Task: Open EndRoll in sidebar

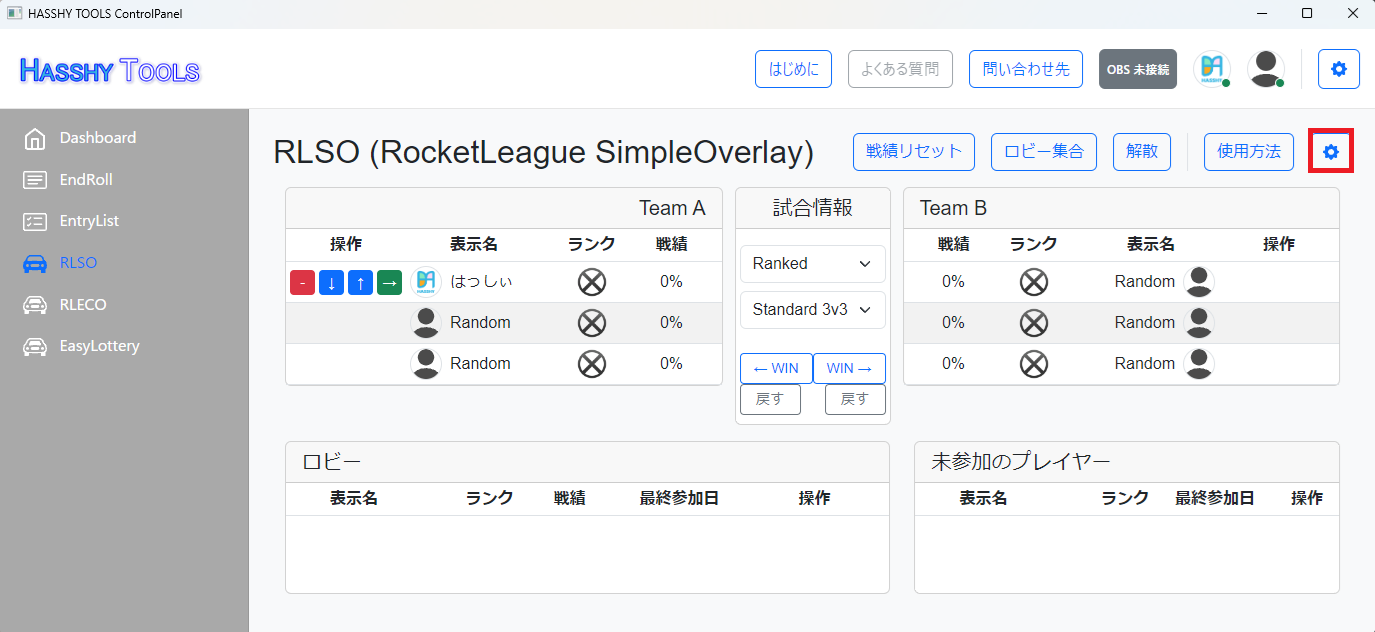Action: tap(86, 180)
